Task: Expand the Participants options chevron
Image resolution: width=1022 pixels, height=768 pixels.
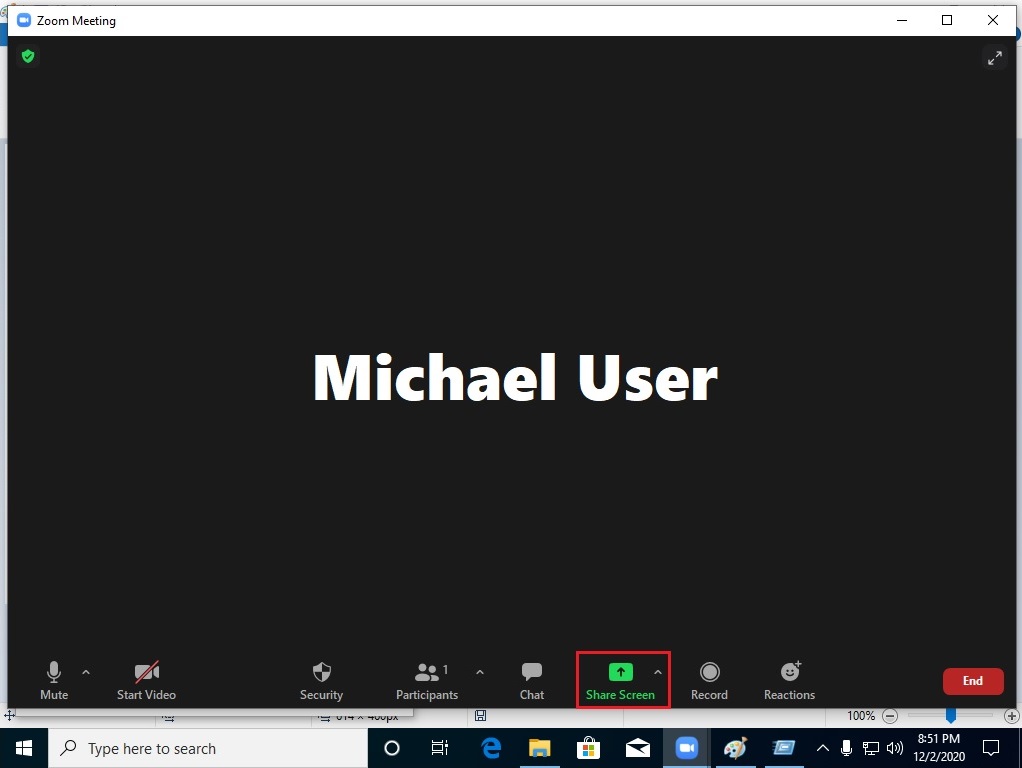Action: pos(479,672)
